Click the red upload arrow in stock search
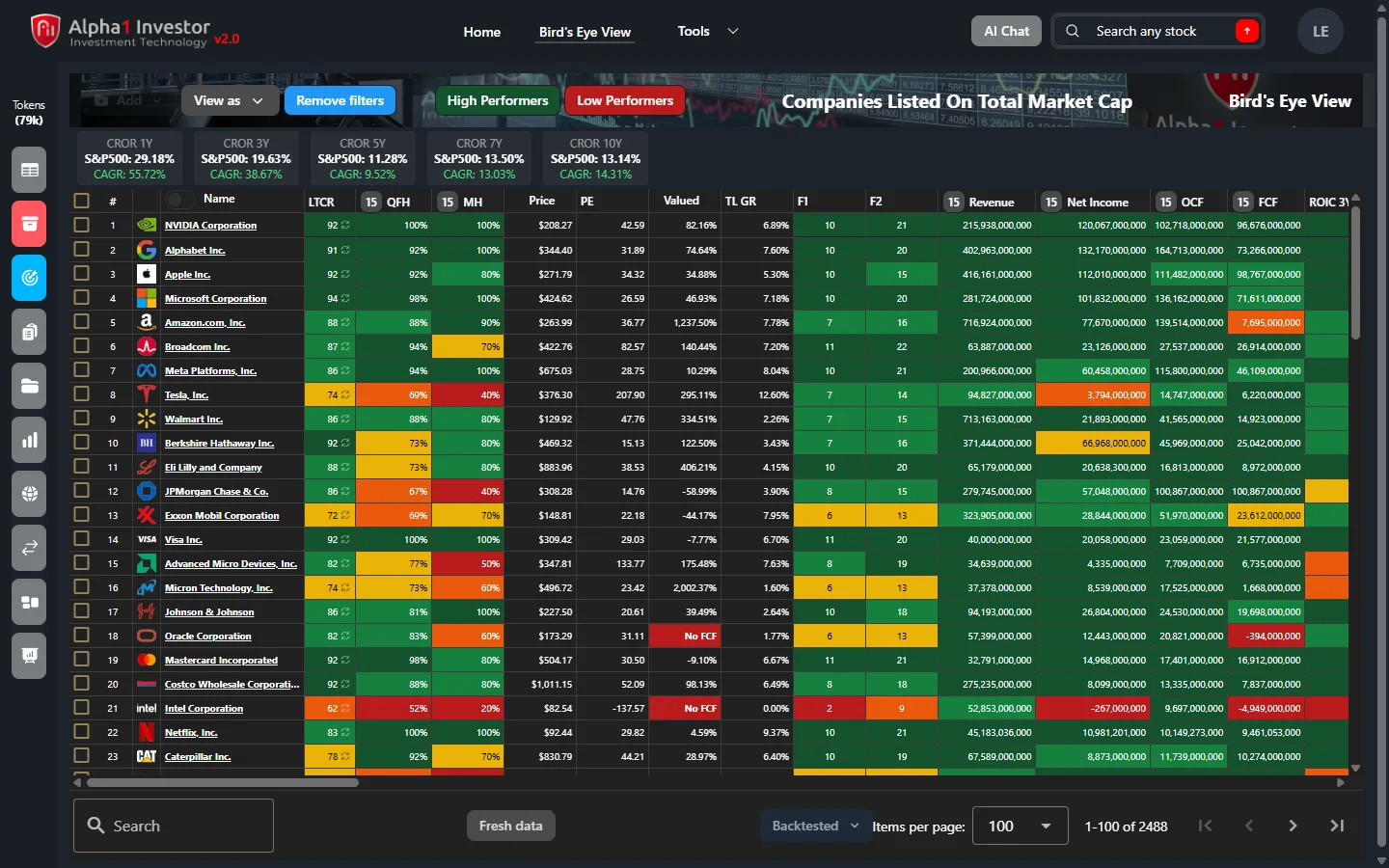 coord(1247,31)
